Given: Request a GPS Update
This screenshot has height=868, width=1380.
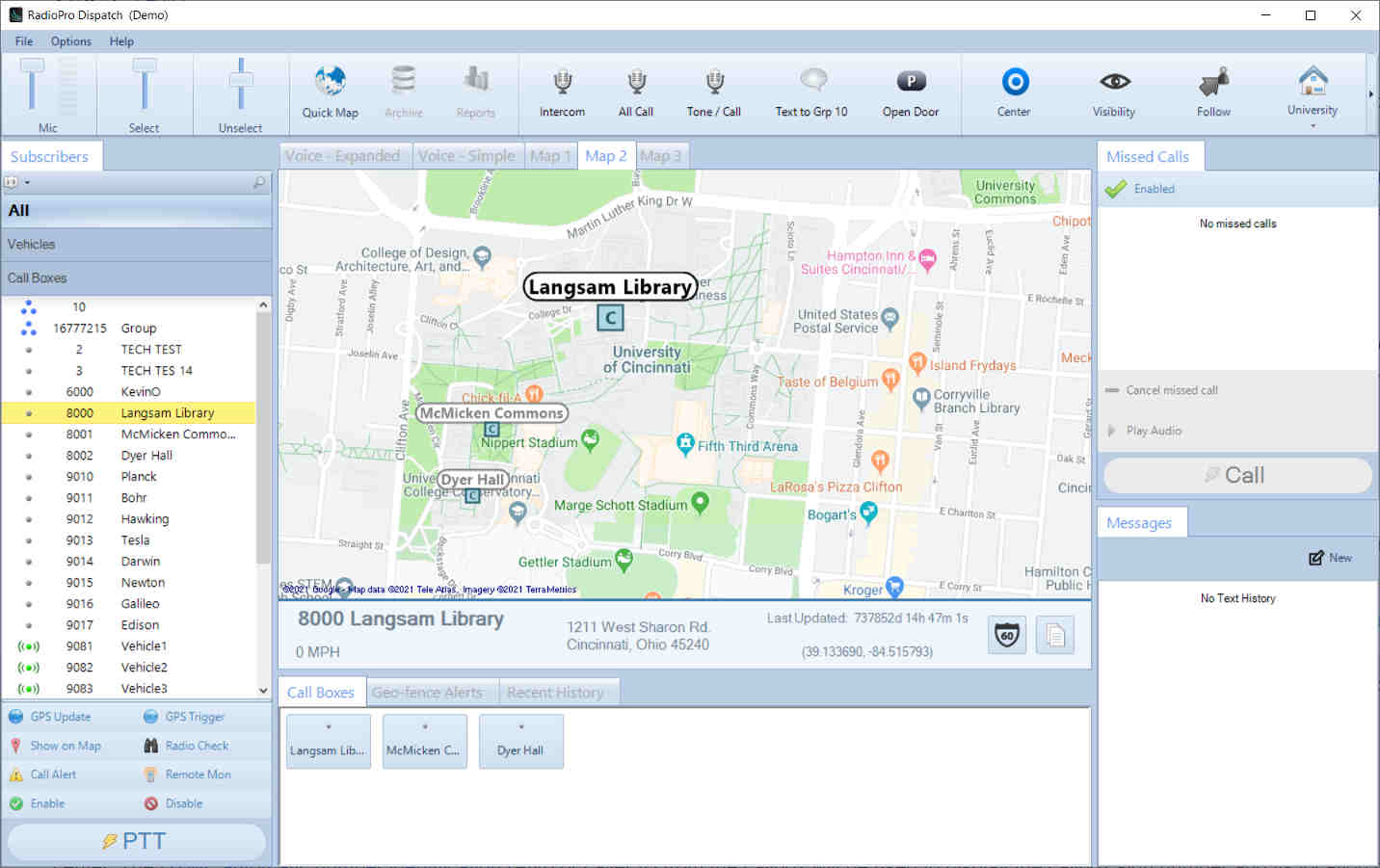Looking at the screenshot, I should point(50,717).
